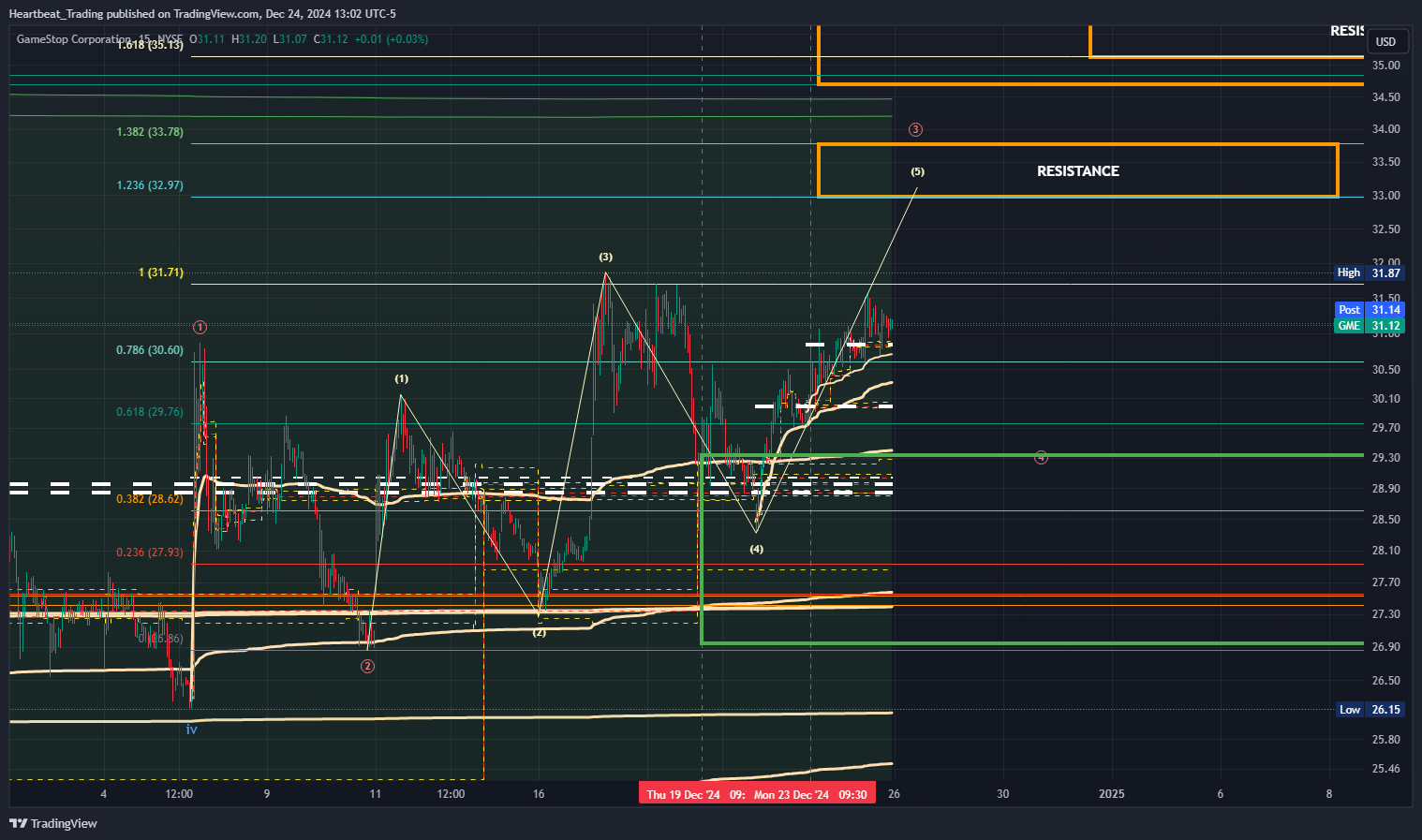Click the 1 (31.71) Fibonacci label
Viewport: 1422px width, 840px height.
coord(161,273)
